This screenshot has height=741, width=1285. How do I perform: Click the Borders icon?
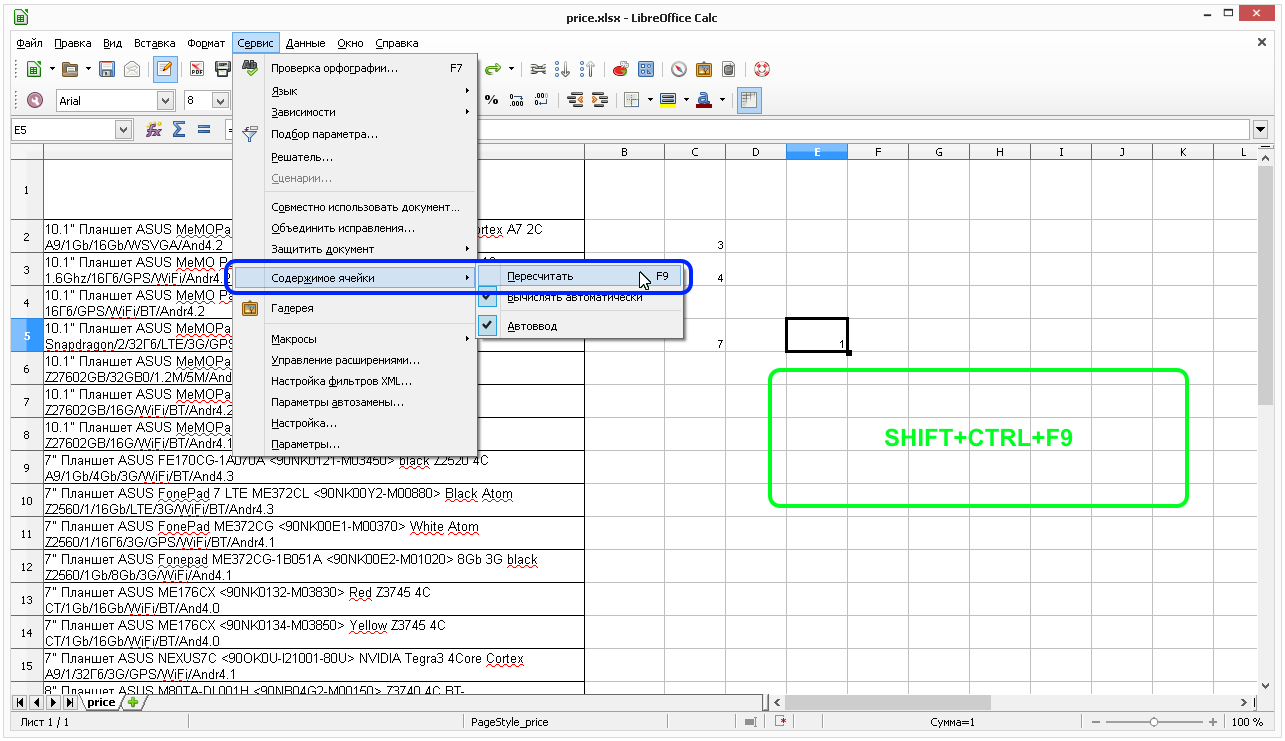(632, 100)
